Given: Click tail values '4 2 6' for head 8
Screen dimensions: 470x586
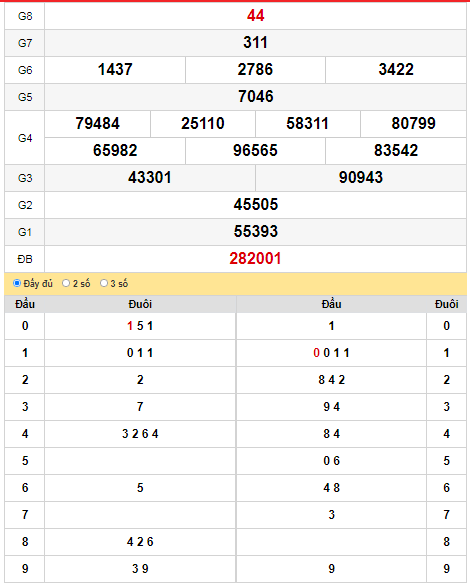Looking at the screenshot, I should coord(140,542).
